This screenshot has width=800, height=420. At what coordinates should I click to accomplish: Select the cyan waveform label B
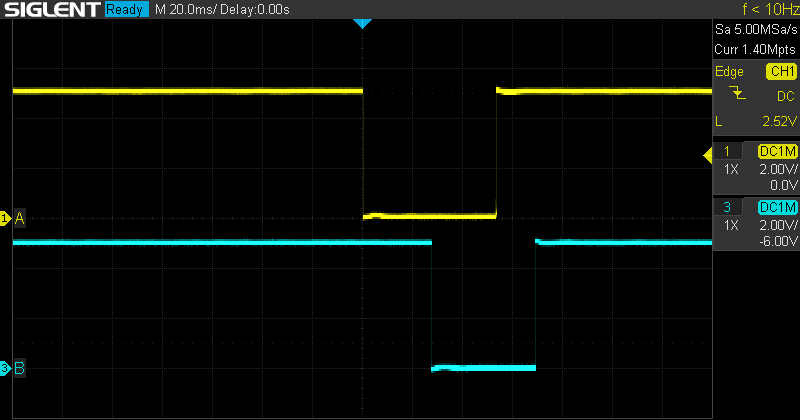(x=20, y=369)
